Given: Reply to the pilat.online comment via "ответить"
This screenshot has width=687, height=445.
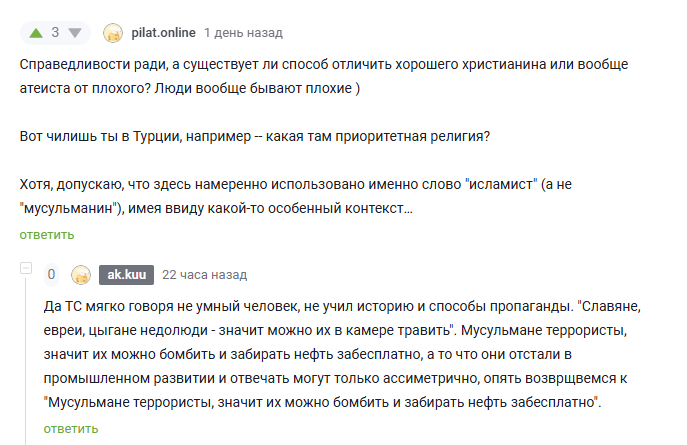Looking at the screenshot, I should [x=46, y=235].
